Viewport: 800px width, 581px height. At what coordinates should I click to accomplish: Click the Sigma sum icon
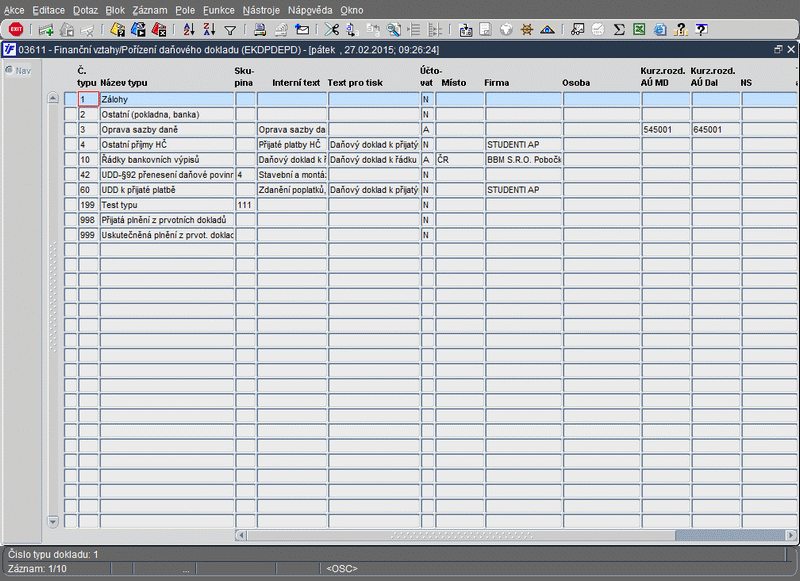[x=619, y=30]
